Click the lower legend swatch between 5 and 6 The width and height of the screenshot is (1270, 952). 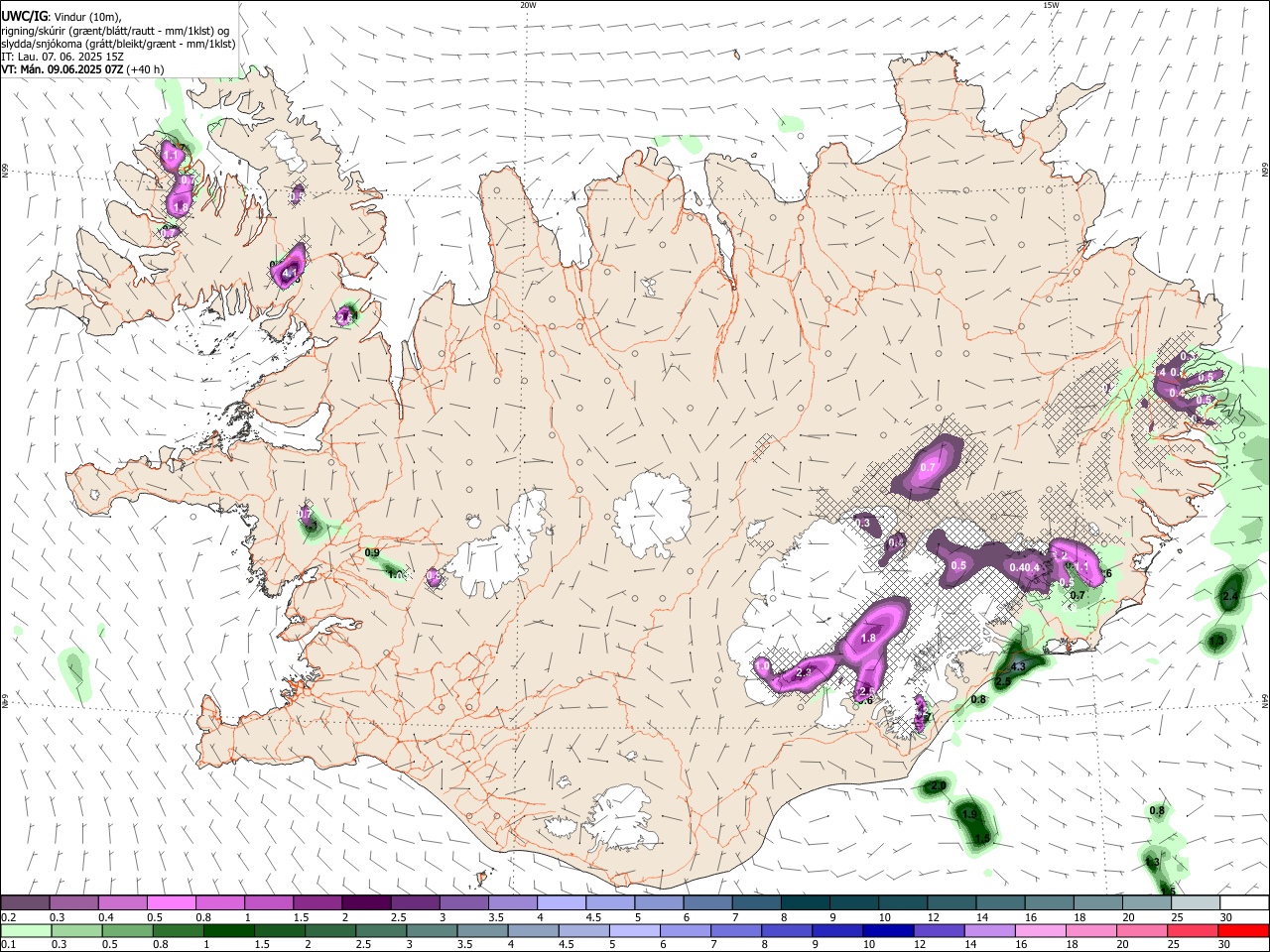pos(634,930)
